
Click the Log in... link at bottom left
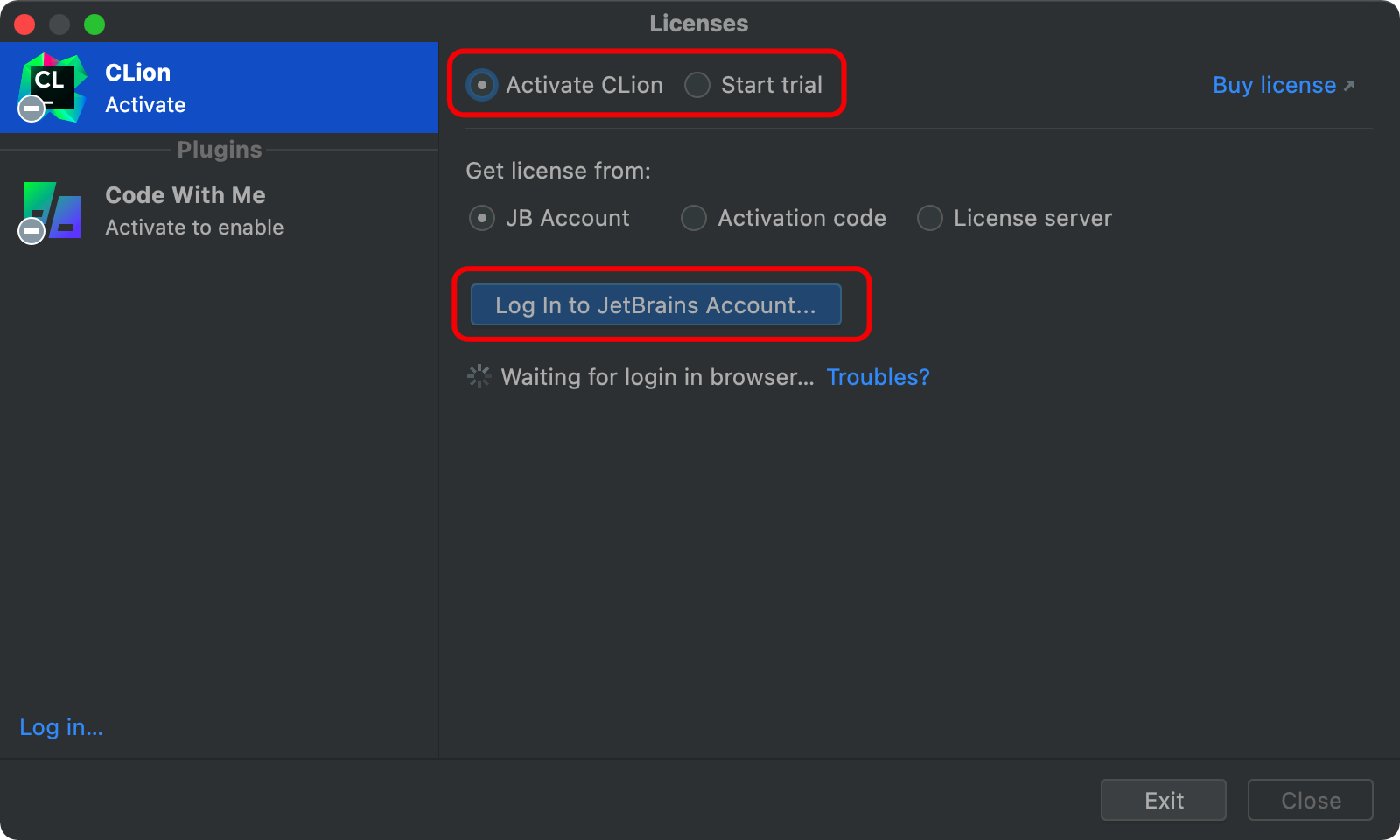(61, 727)
